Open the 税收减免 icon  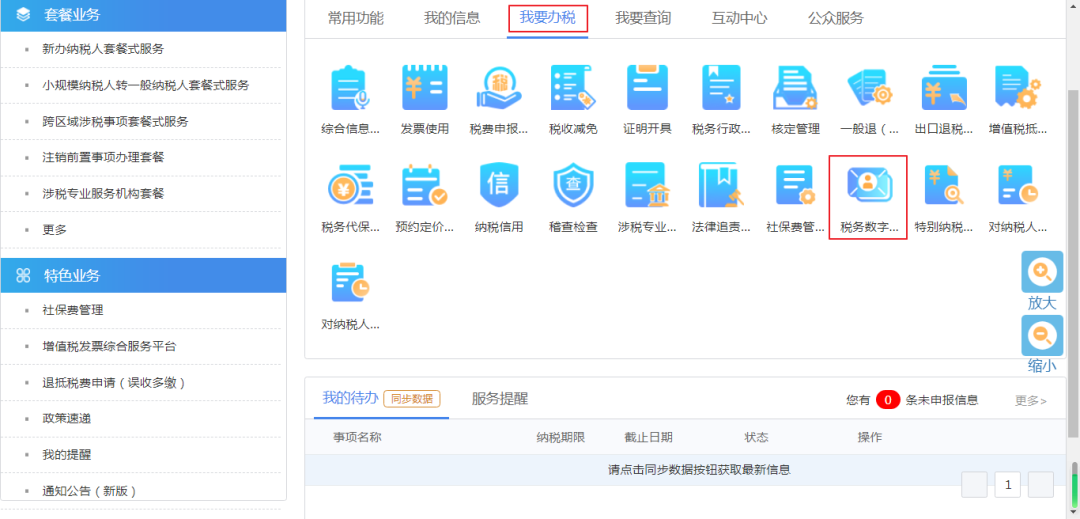click(572, 88)
